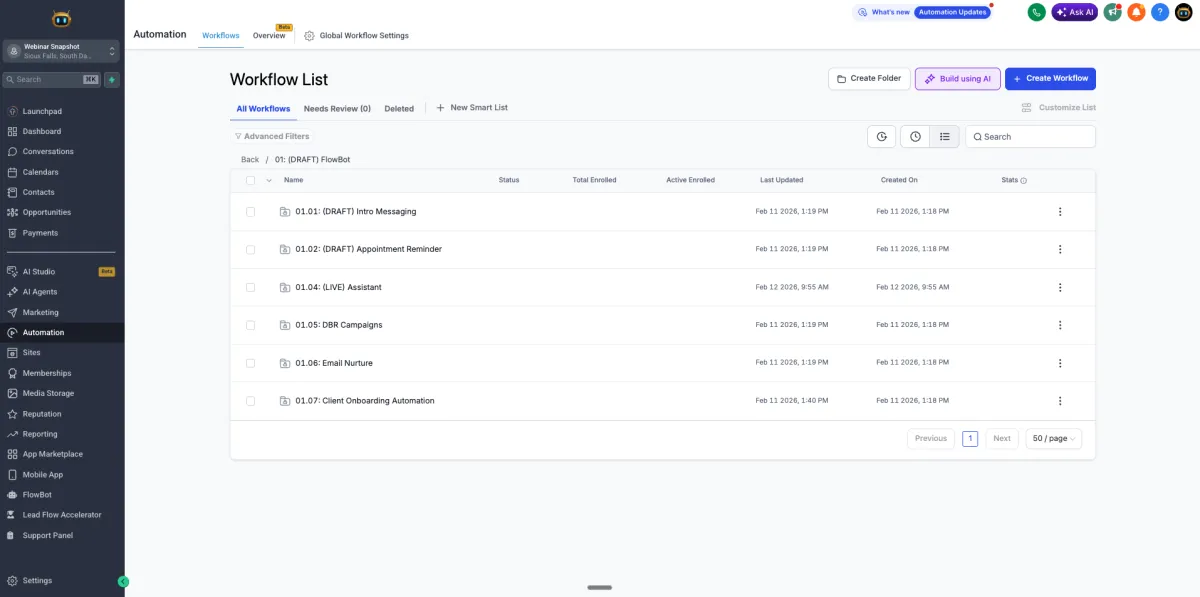The width and height of the screenshot is (1200, 597).
Task: Open the Webinar Snapshot account switcher
Action: (x=61, y=51)
